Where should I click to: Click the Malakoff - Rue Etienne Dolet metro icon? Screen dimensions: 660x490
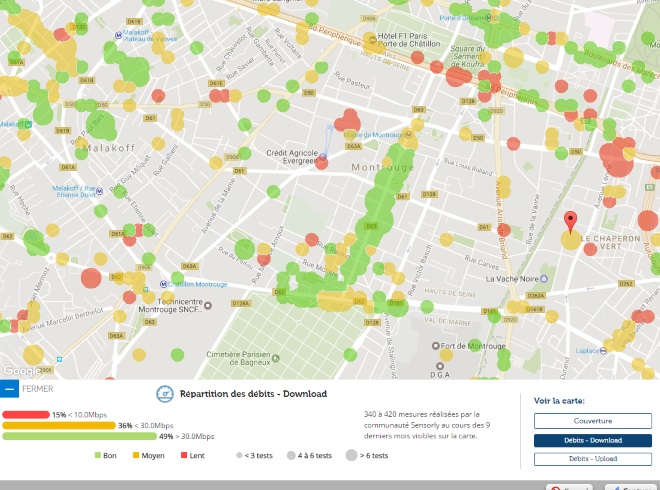coord(100,192)
